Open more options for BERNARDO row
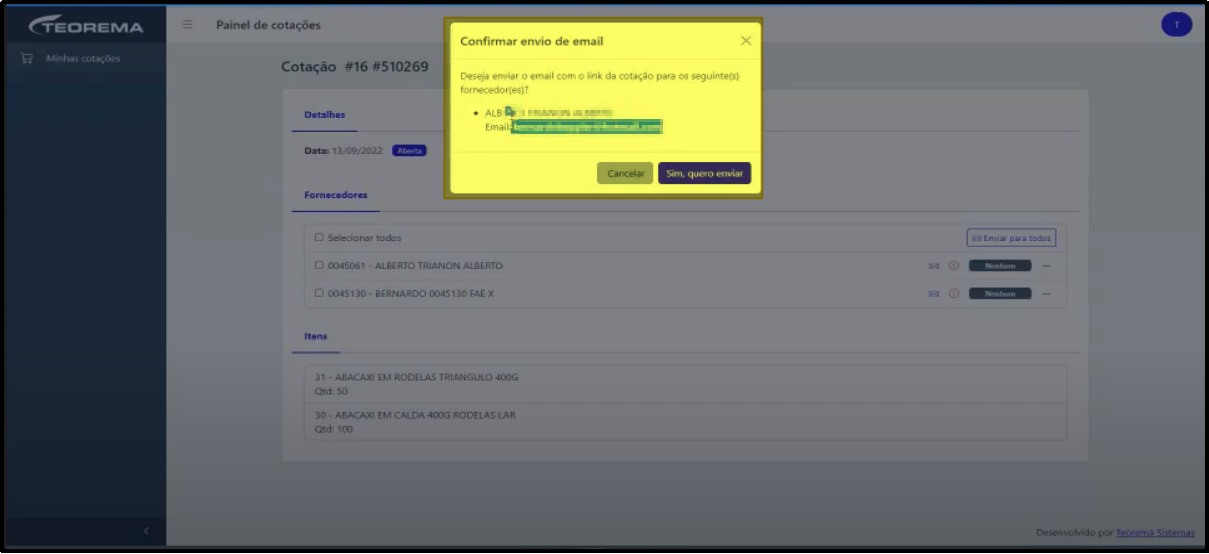This screenshot has height=554, width=1209. [1046, 293]
